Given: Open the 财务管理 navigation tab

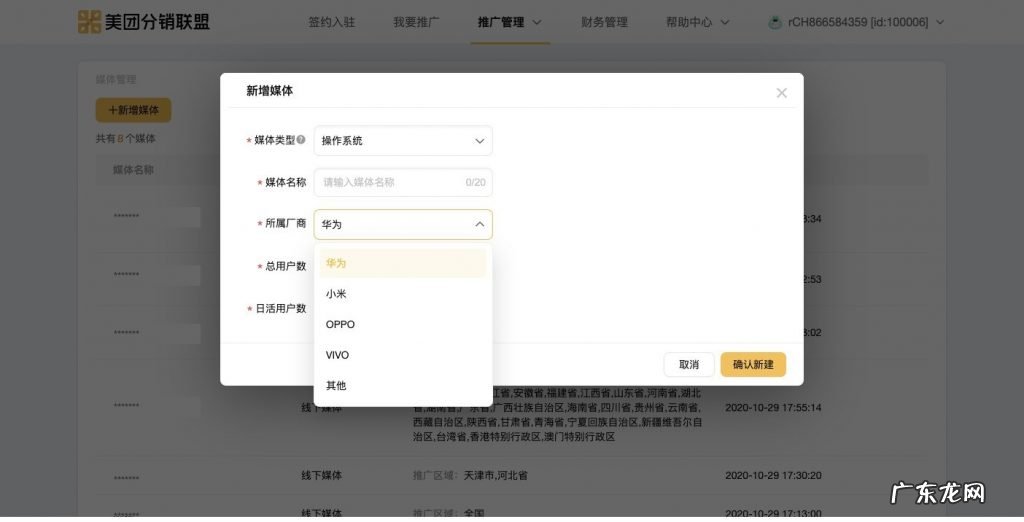Looking at the screenshot, I should [604, 22].
